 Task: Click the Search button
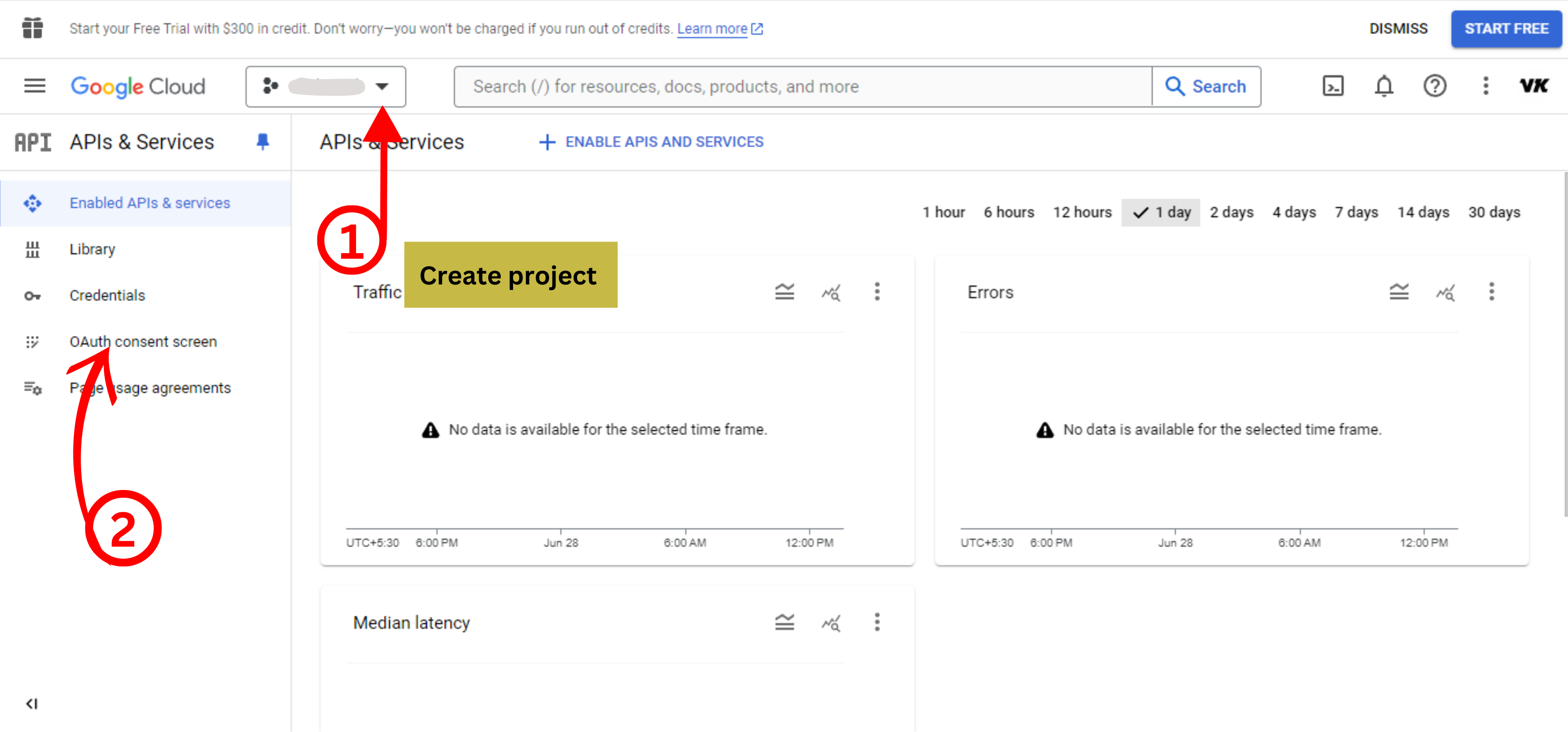tap(1206, 86)
